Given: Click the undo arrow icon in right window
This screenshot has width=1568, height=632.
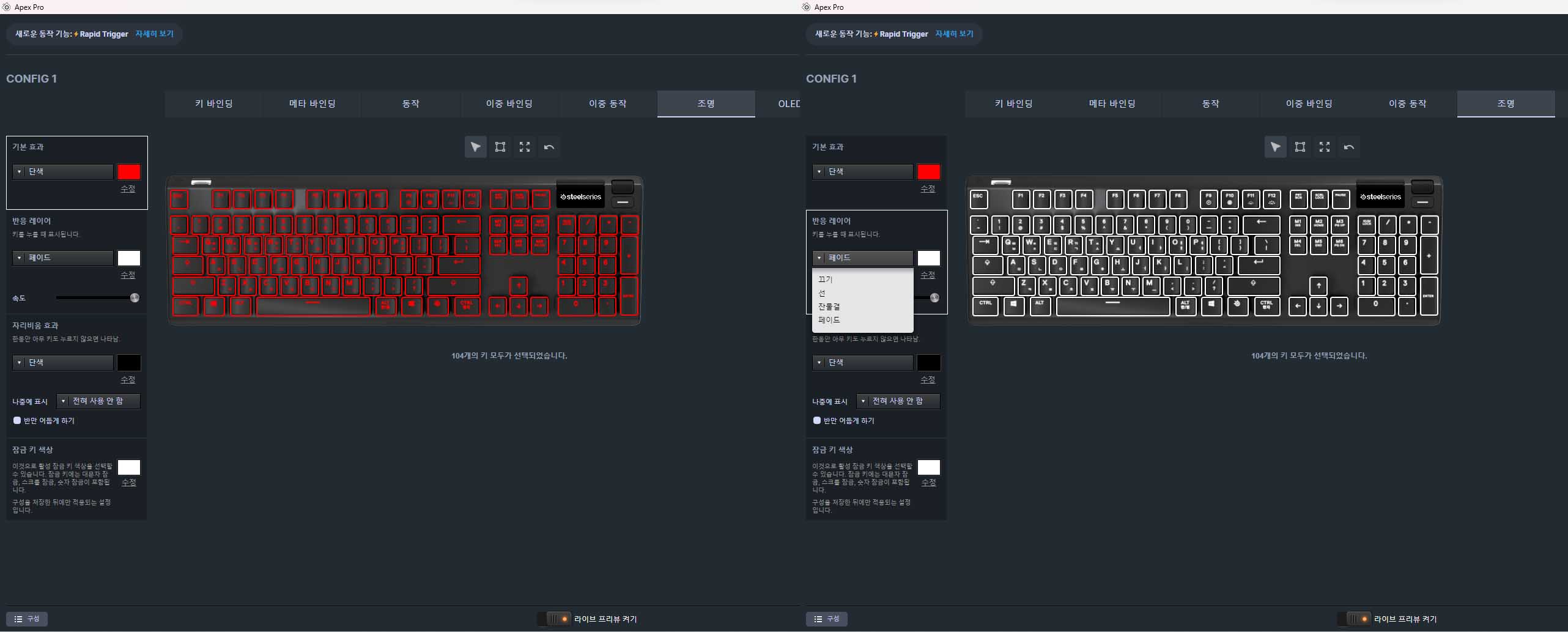Looking at the screenshot, I should (x=1349, y=147).
